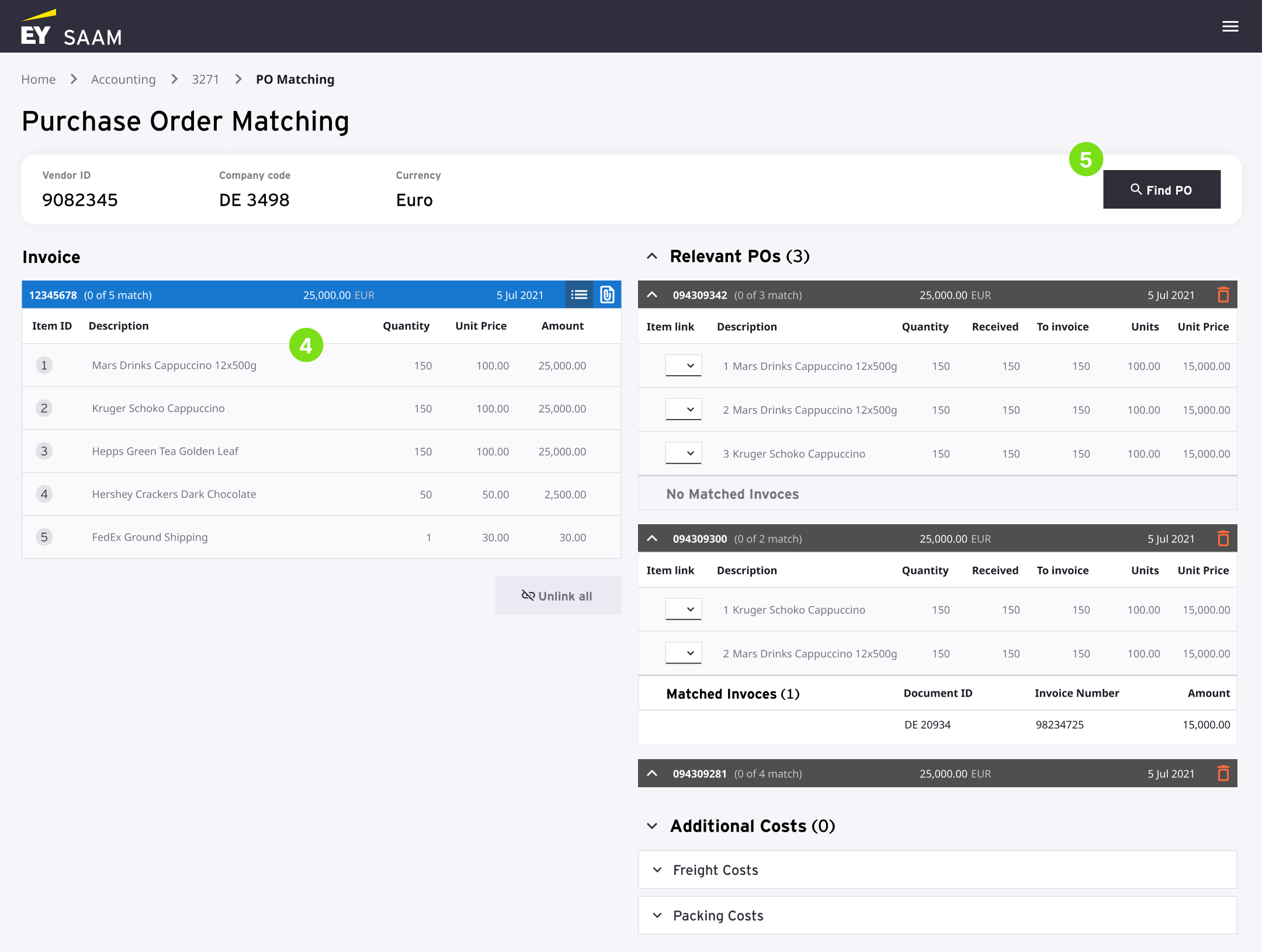The width and height of the screenshot is (1262, 952).
Task: Open the hamburger menu in header
Action: click(1230, 26)
